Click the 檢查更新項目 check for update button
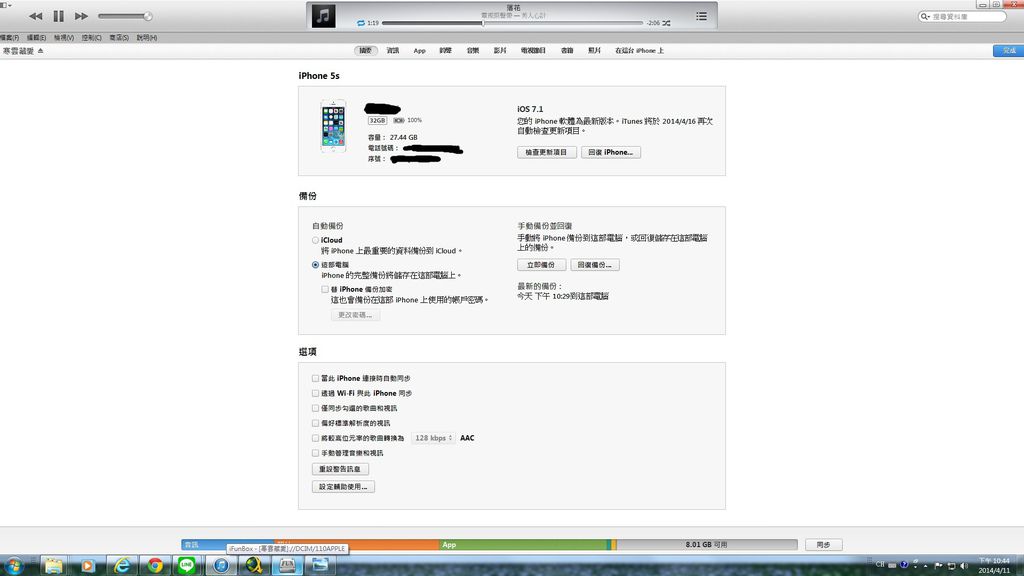The height and width of the screenshot is (576, 1024). pyautogui.click(x=547, y=152)
